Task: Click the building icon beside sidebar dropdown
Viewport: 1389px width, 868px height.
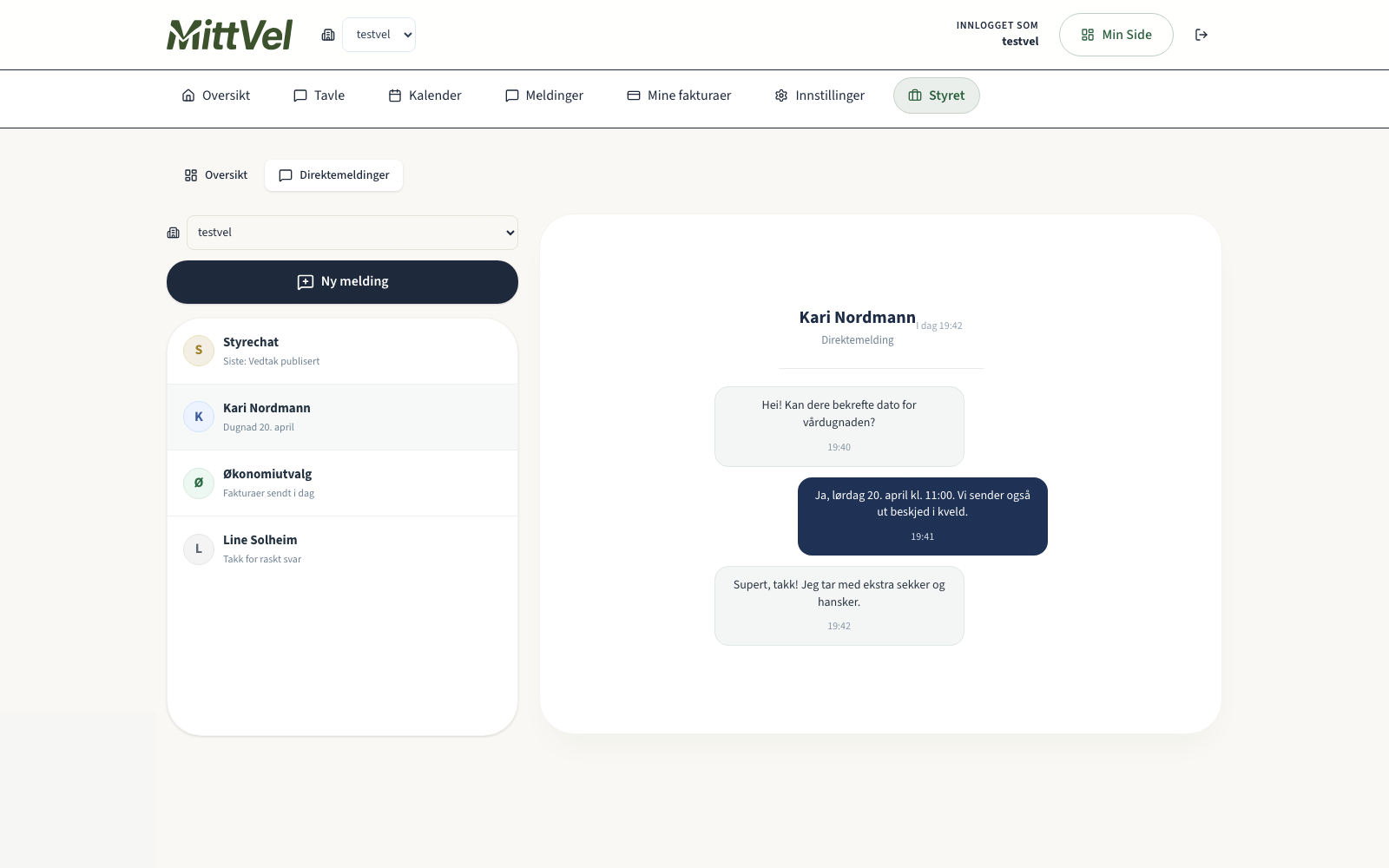Action: tap(174, 233)
